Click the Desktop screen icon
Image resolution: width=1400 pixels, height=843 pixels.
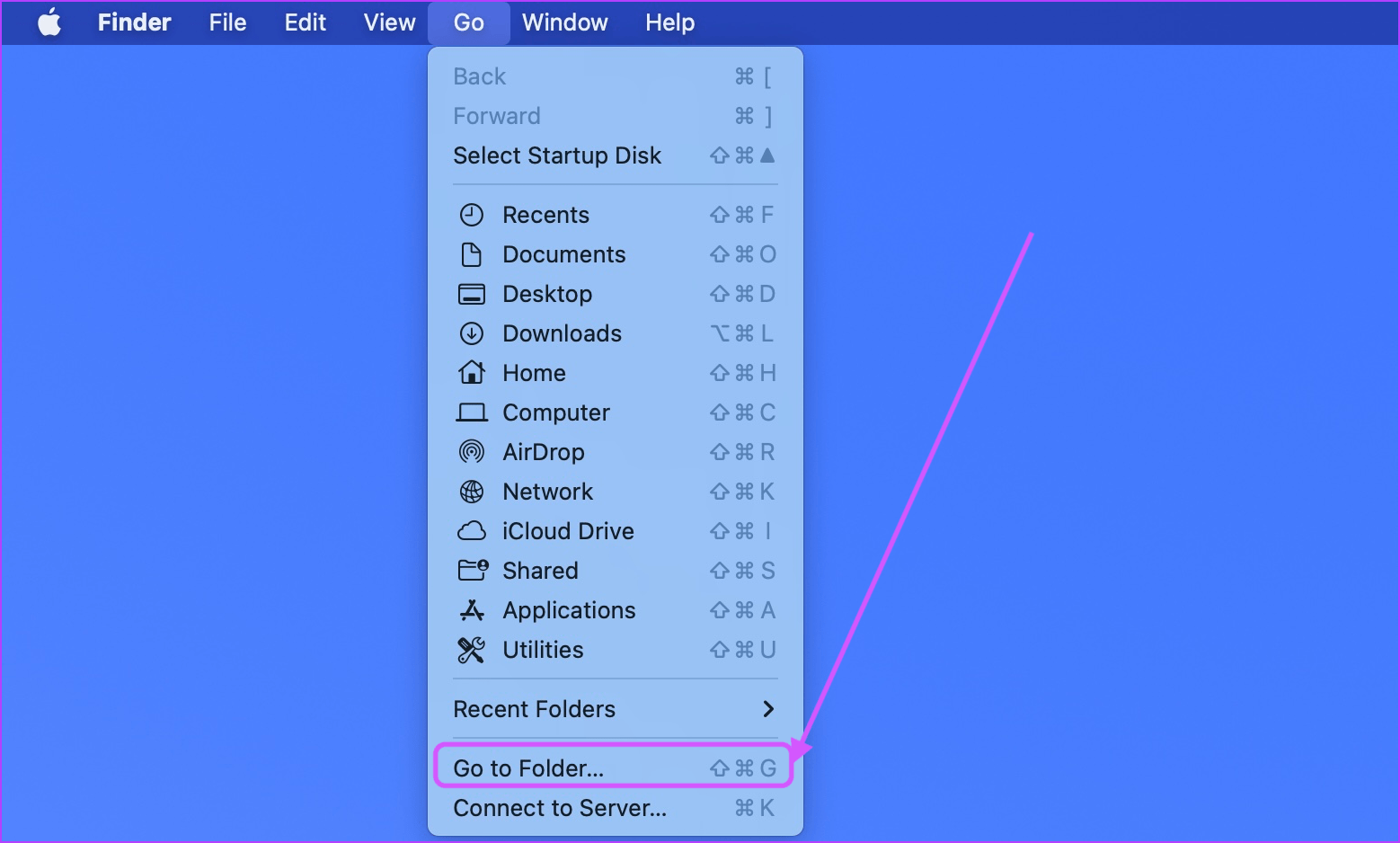point(472,294)
